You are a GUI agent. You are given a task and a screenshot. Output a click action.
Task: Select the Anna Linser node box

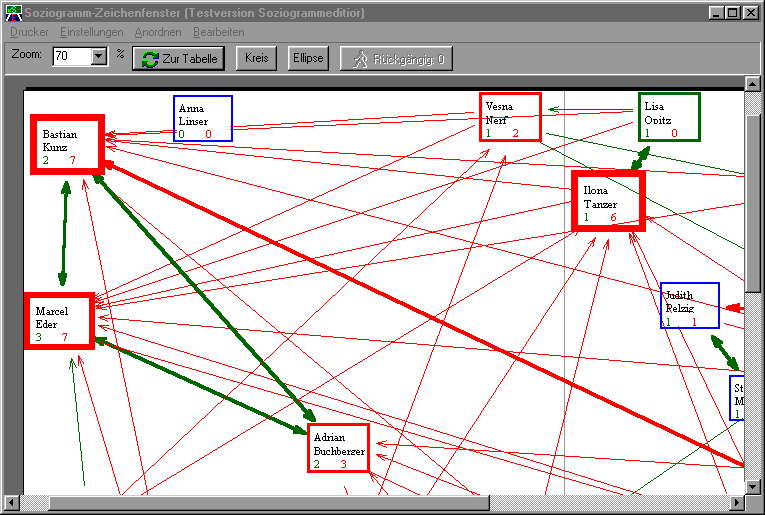coord(203,119)
